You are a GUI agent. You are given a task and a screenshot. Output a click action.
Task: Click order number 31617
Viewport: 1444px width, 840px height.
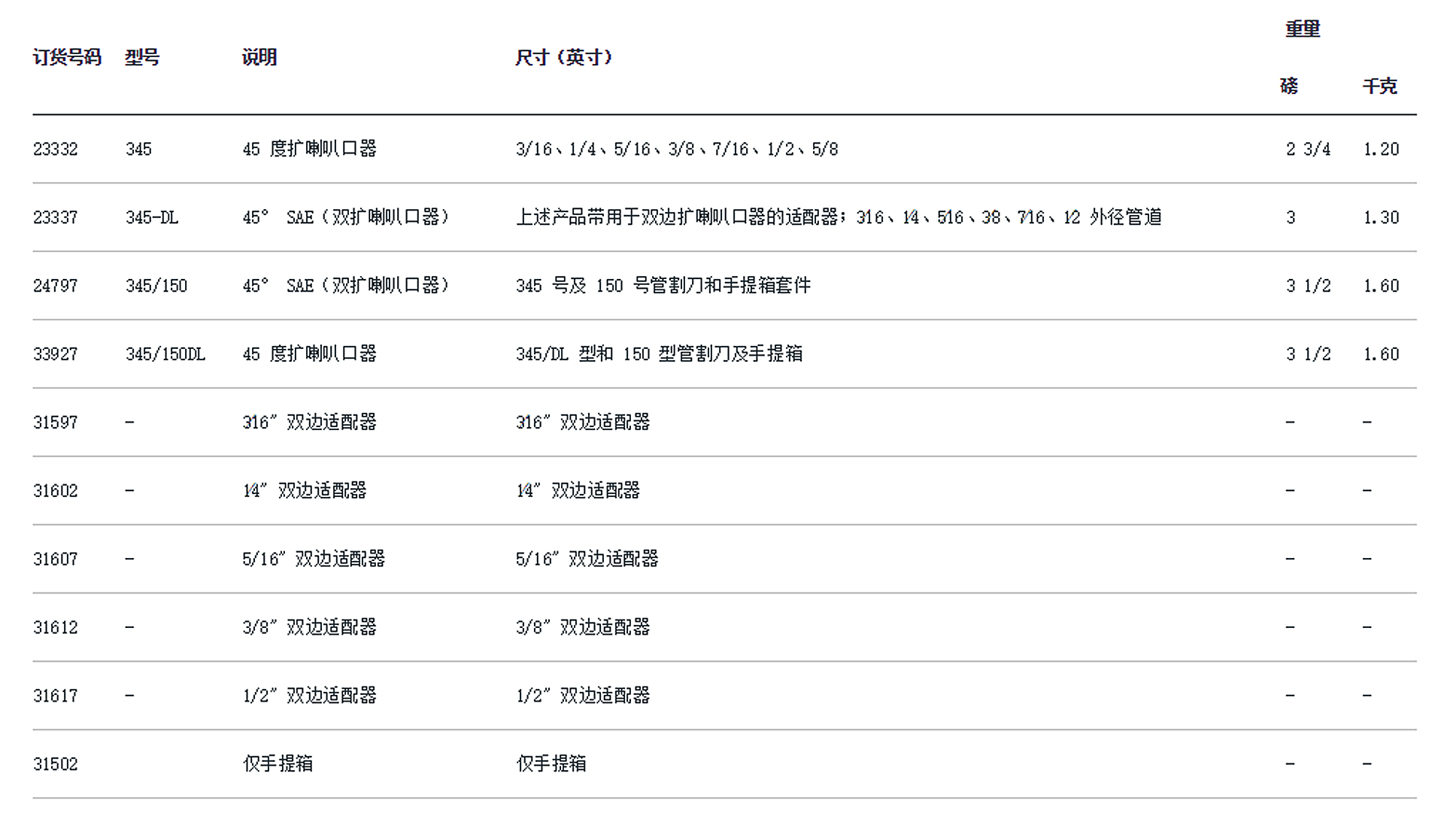point(56,696)
